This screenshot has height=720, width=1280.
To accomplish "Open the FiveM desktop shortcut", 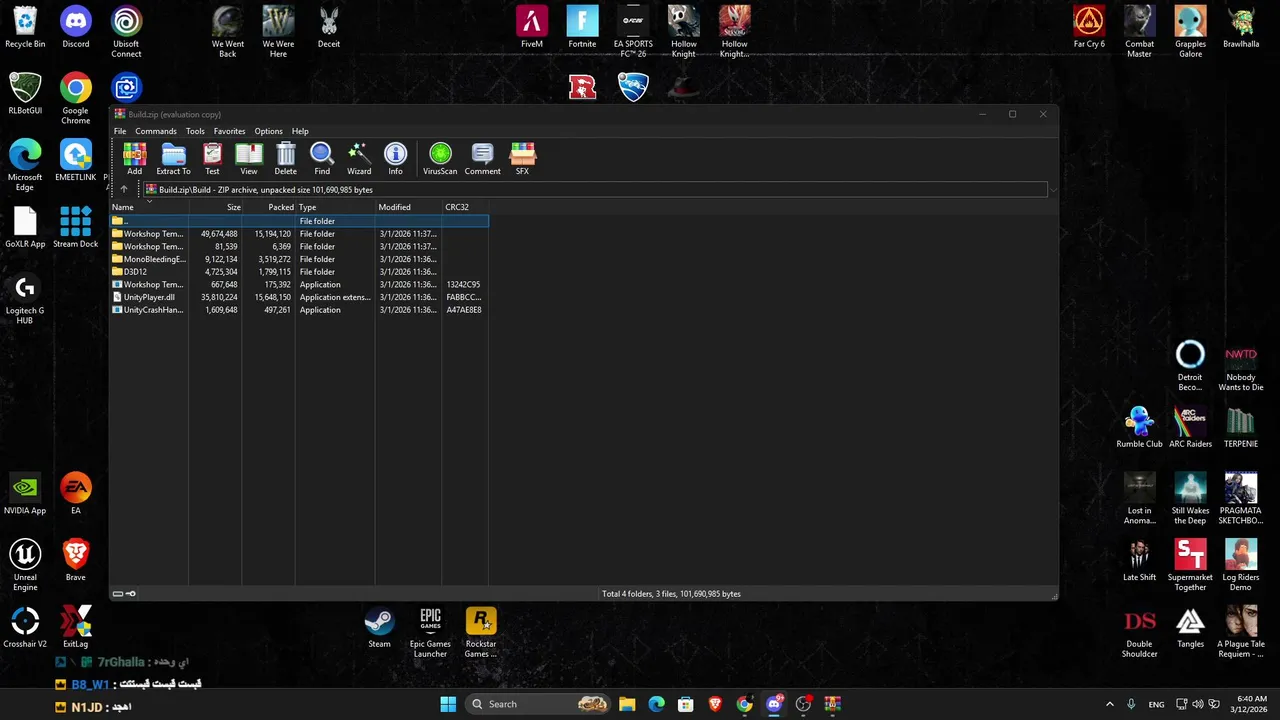I will [x=532, y=28].
